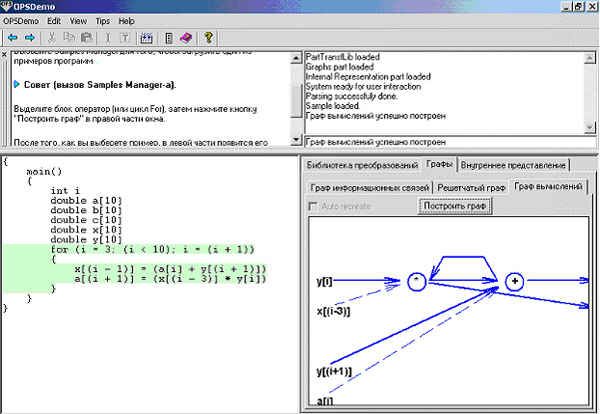Click graph label y[(i+1)]
Screen dimensions: 600x414
coord(334,371)
